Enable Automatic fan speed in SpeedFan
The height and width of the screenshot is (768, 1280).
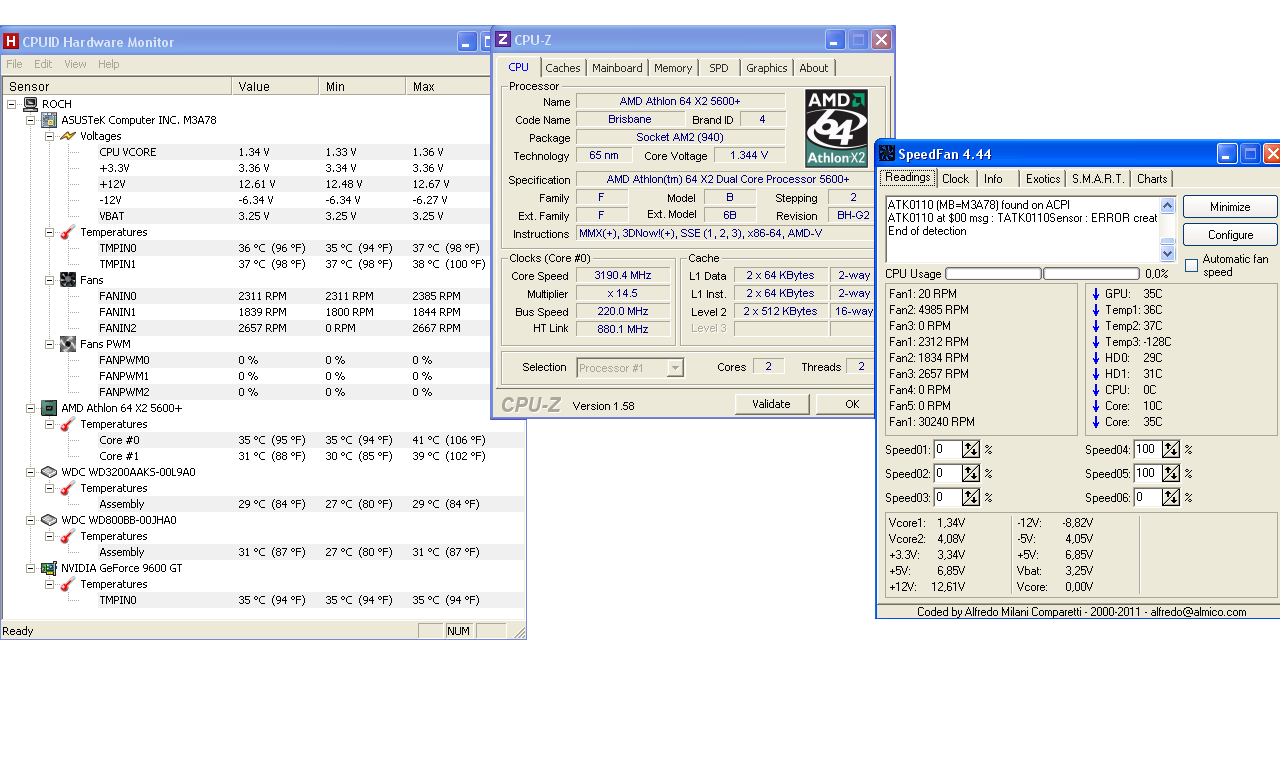[1191, 266]
